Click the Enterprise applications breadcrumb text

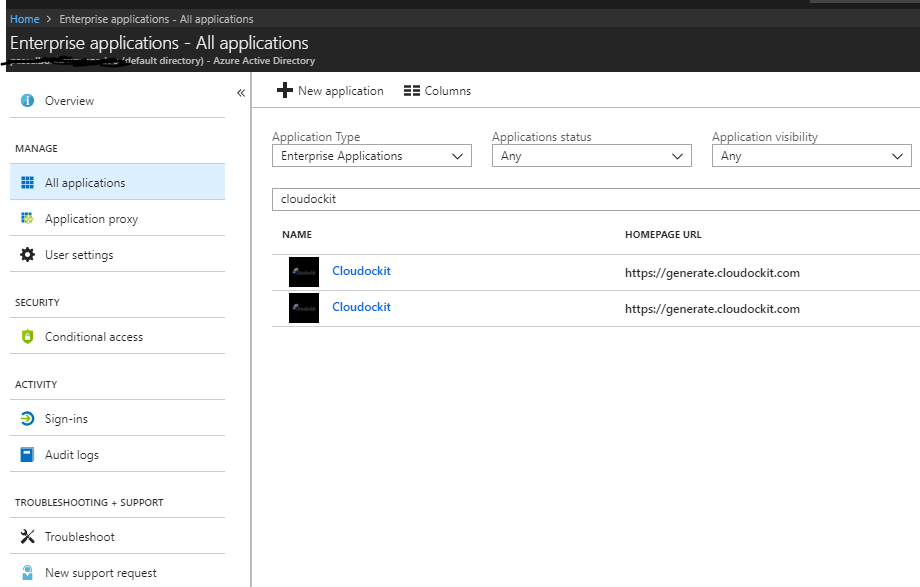[x=156, y=19]
